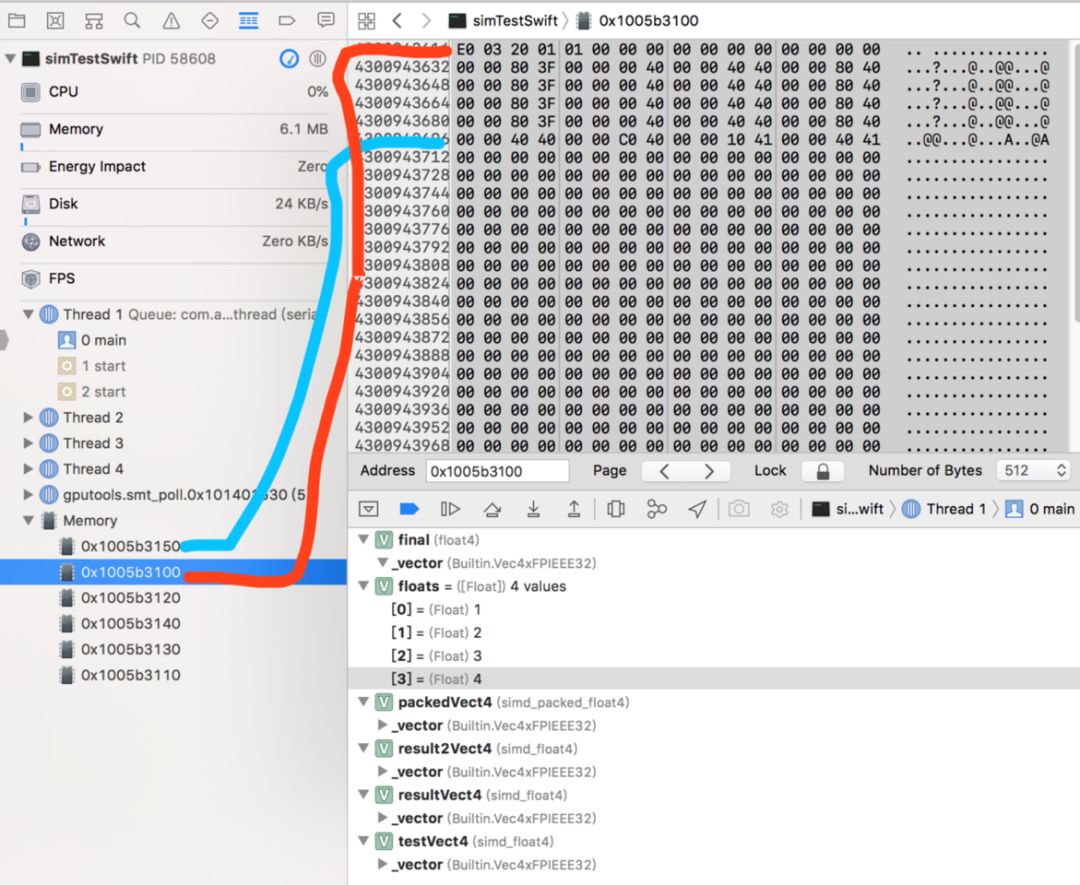The width and height of the screenshot is (1080, 885).
Task: Collapse the floats array variable
Action: pos(363,587)
